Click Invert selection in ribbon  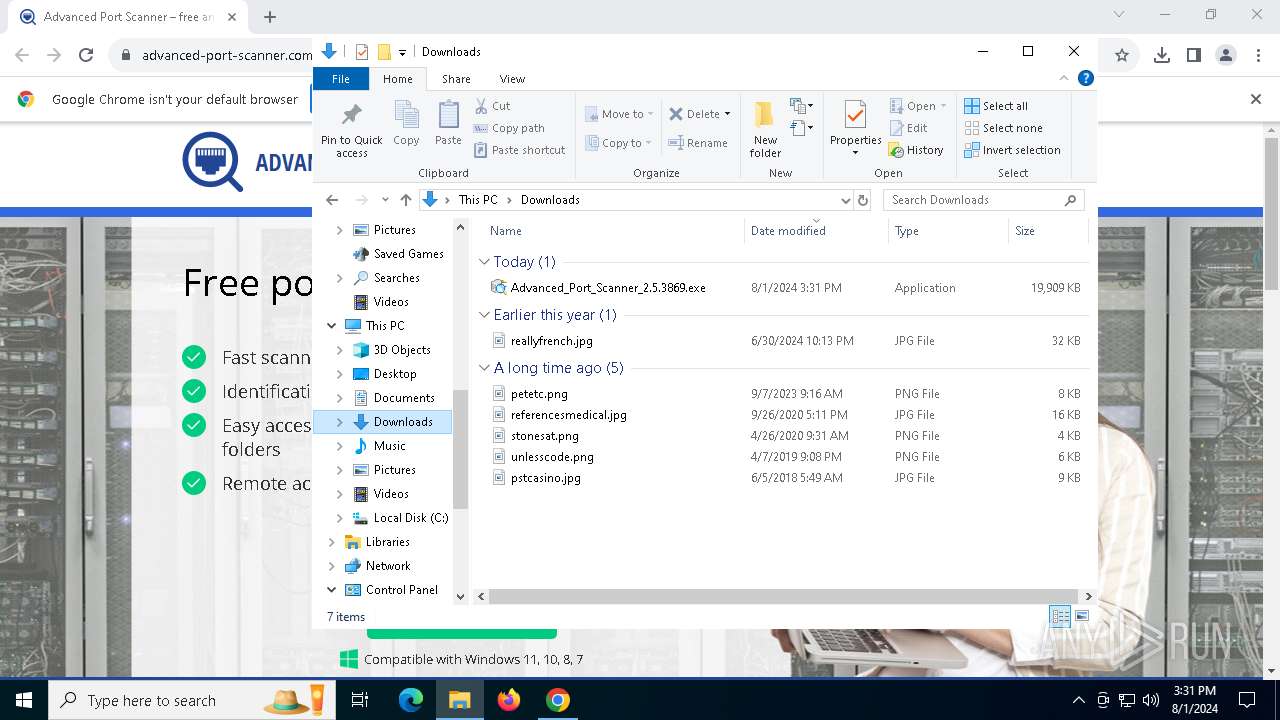(x=1012, y=150)
